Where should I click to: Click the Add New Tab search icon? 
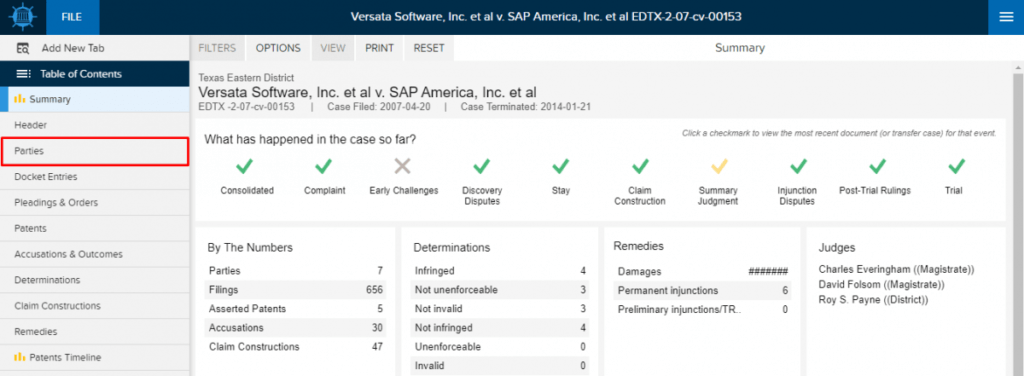click(23, 48)
